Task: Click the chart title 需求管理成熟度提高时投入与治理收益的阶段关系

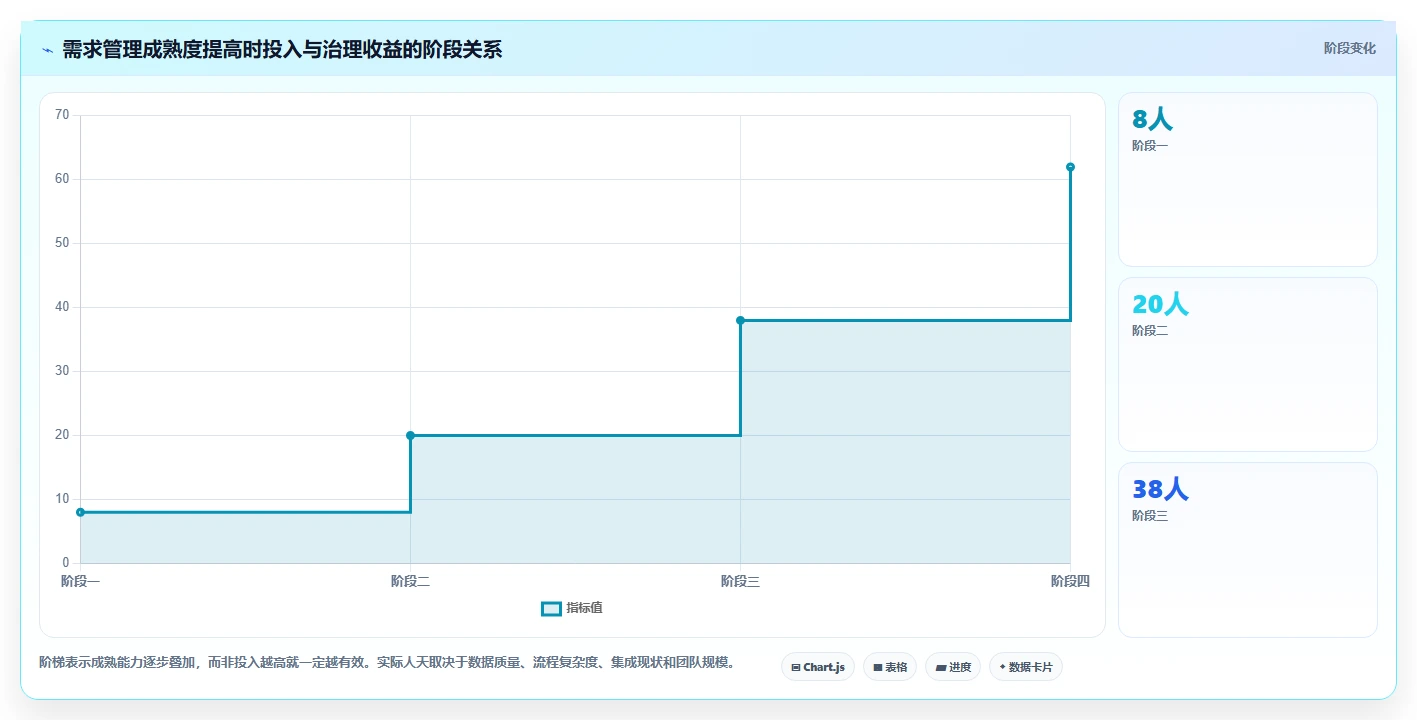Action: click(x=282, y=50)
